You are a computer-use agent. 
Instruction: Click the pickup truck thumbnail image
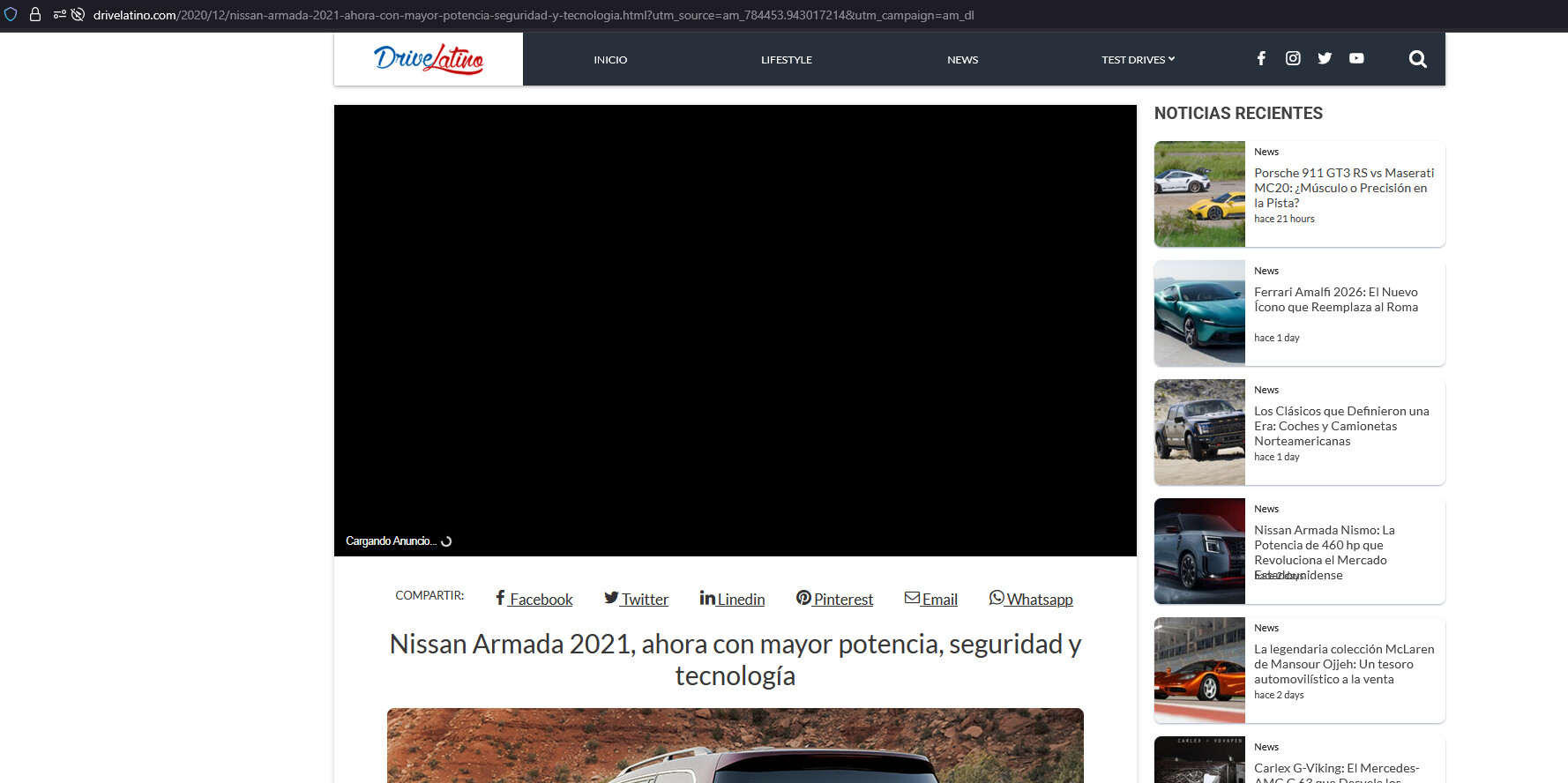coord(1199,432)
